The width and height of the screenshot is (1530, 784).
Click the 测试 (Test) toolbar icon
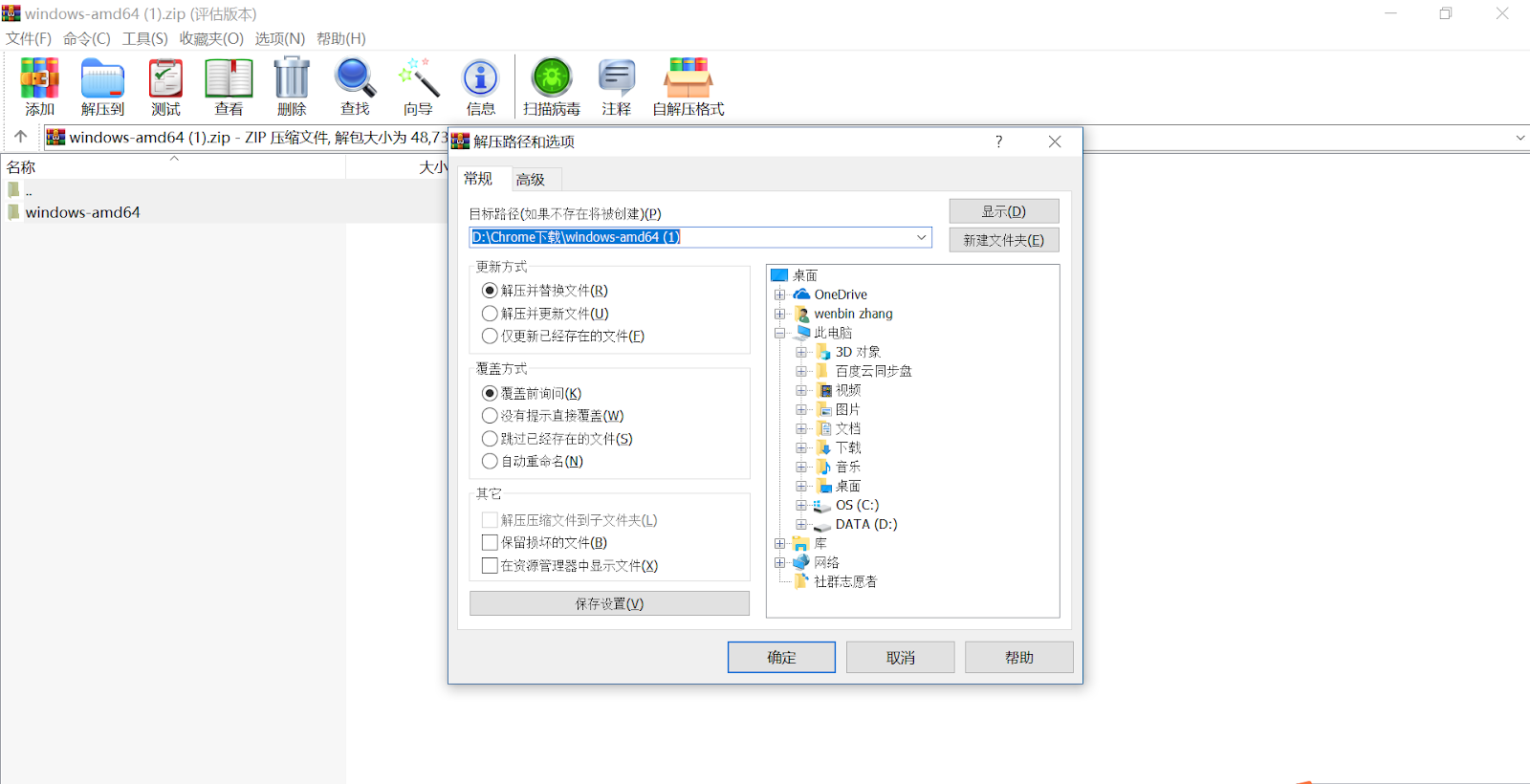point(165,78)
